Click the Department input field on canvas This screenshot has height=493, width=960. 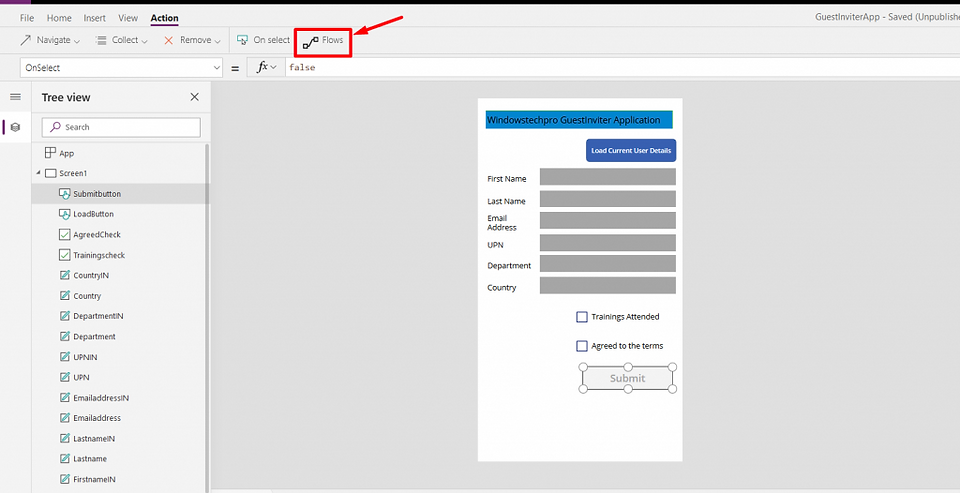[607, 264]
